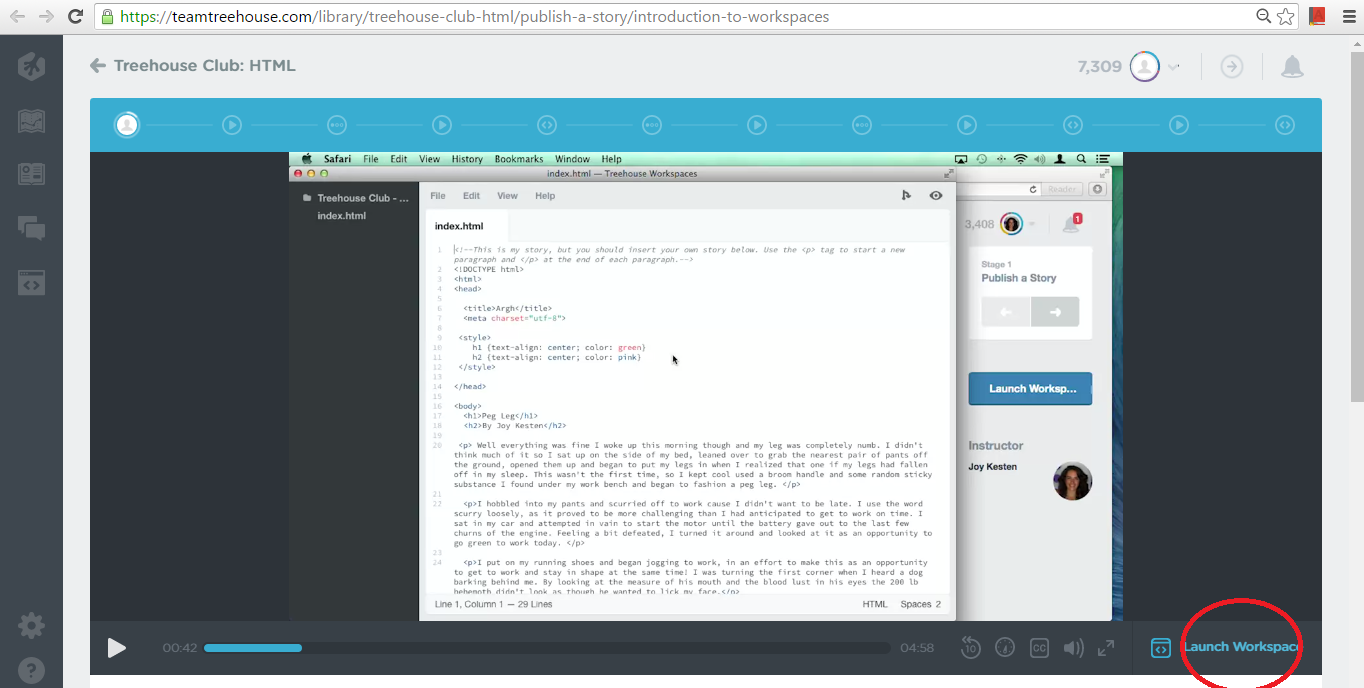This screenshot has height=688, width=1364.
Task: Mute the video volume
Action: tap(1073, 648)
